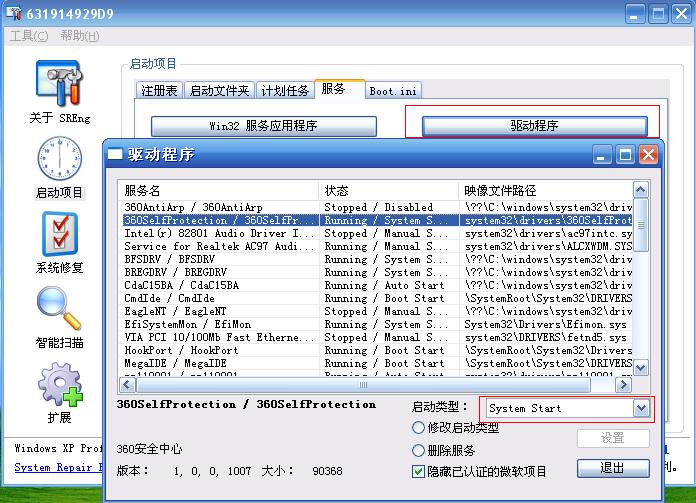Screen dimensions: 696x503
Task: Close the 驱动程序 dialog
Action: 649,155
